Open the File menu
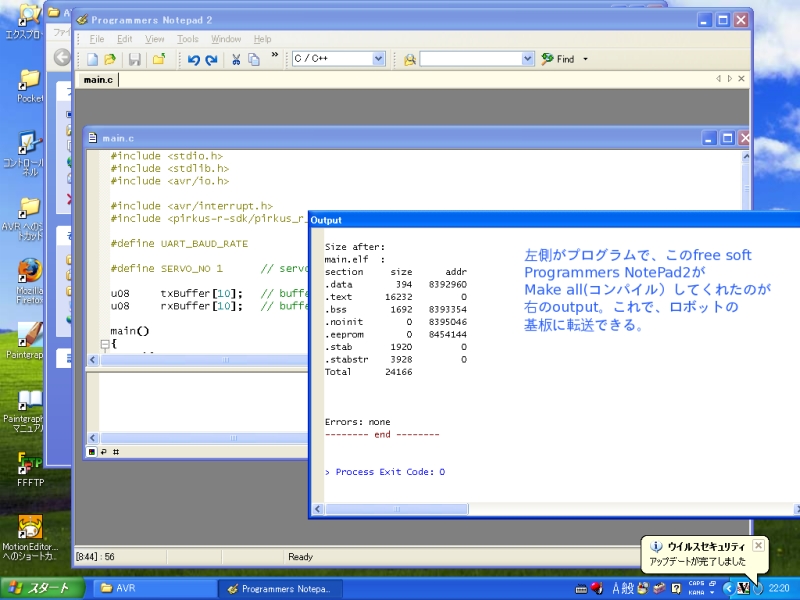 coord(97,39)
